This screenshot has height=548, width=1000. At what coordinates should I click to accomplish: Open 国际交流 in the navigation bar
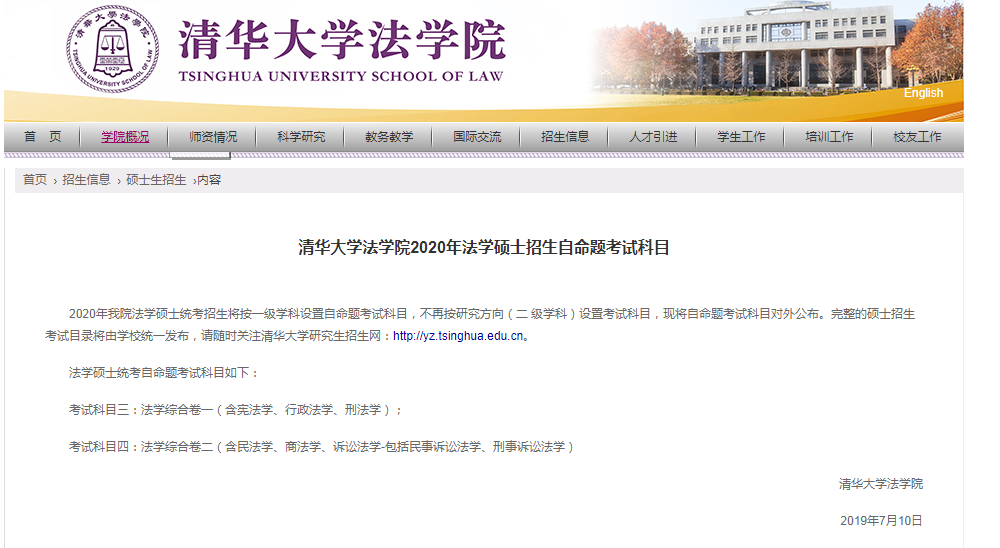point(477,137)
